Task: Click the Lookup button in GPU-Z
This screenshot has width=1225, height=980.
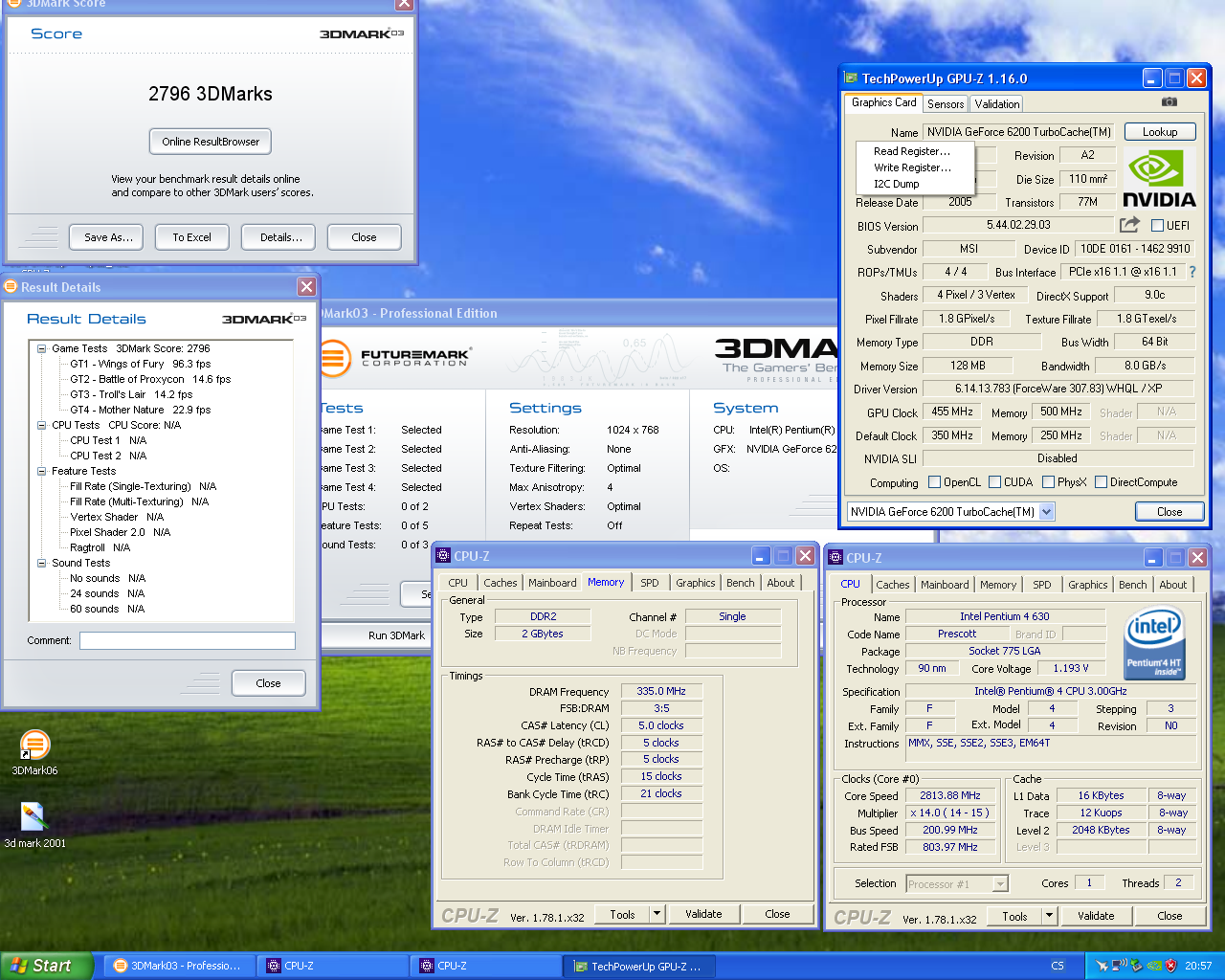Action: tap(1160, 132)
